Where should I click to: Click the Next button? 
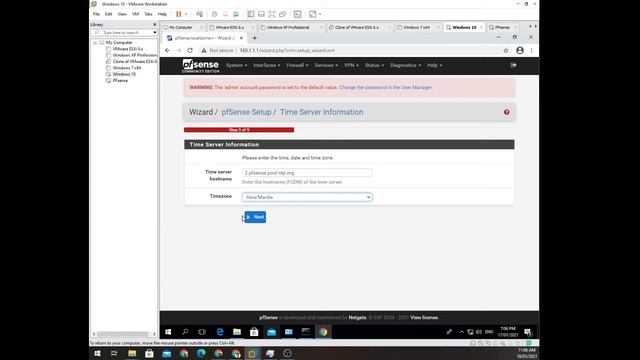click(256, 217)
